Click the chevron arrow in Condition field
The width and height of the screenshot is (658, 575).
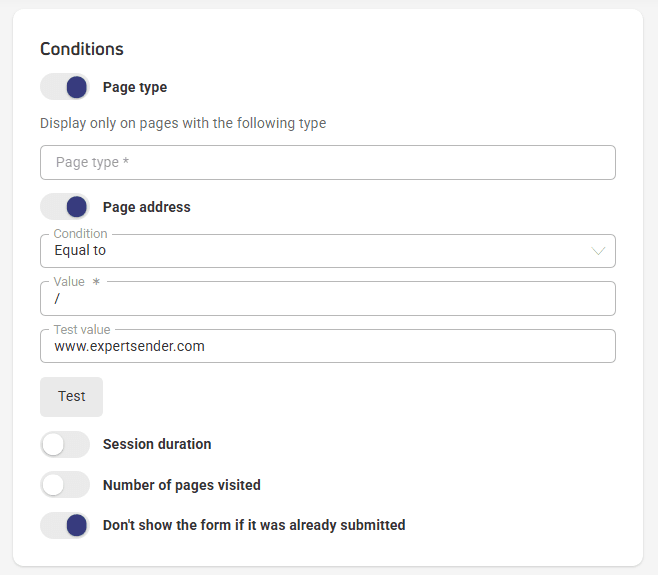coord(598,251)
